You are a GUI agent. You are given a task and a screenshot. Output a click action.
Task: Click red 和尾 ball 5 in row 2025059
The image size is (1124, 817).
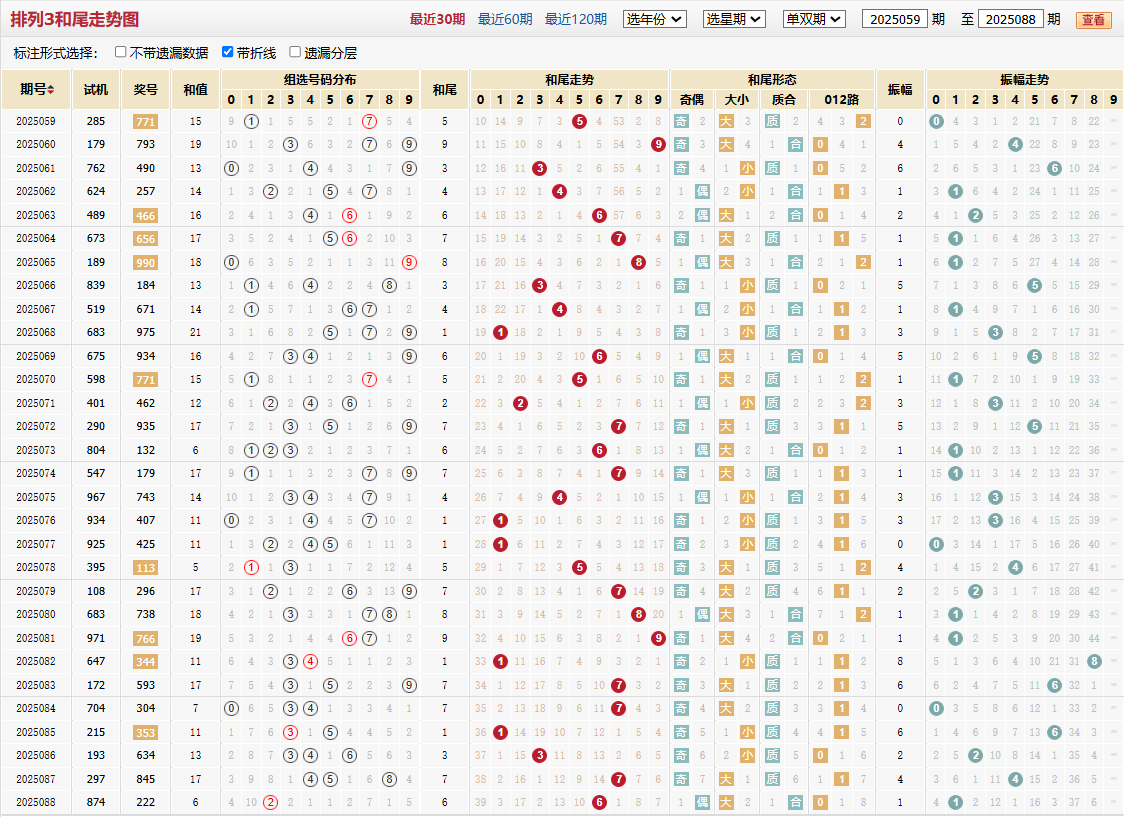tap(579, 121)
